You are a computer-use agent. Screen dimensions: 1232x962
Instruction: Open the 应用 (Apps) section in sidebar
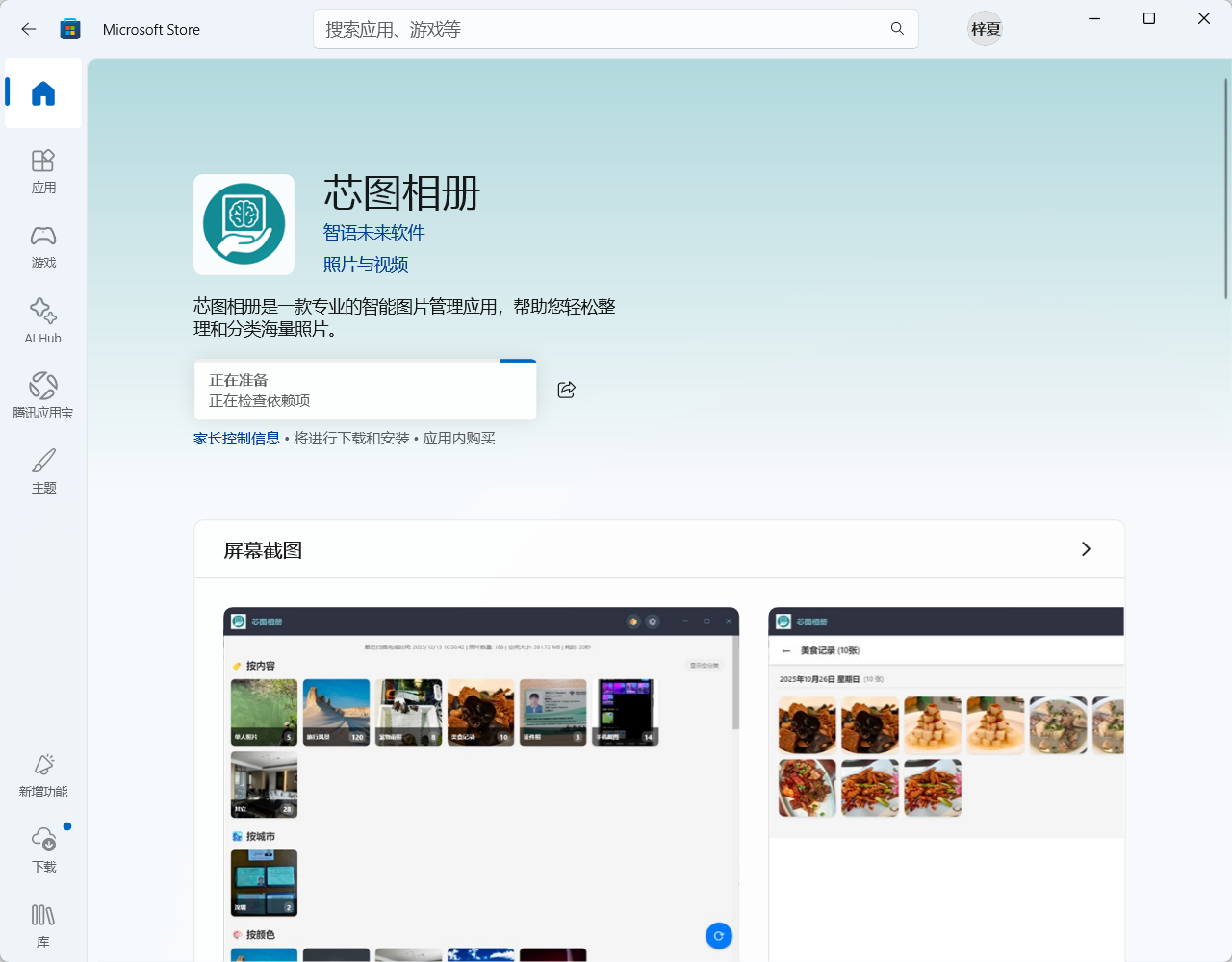(42, 170)
